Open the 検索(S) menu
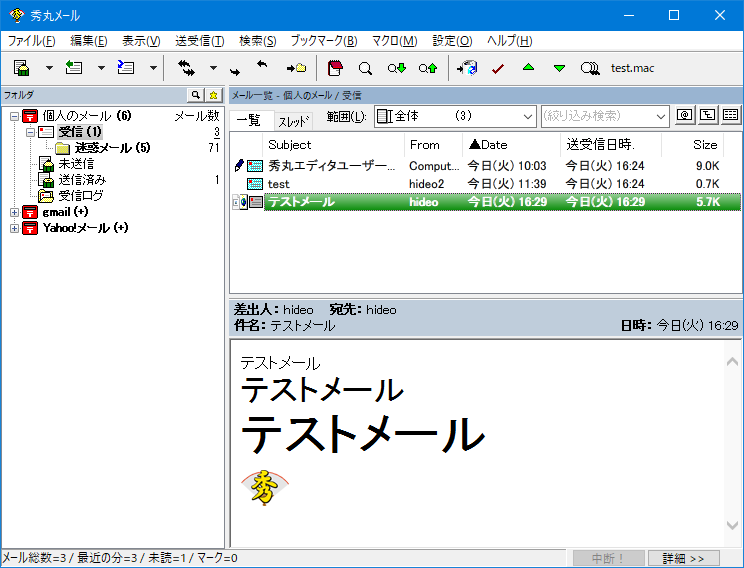Viewport: 744px width, 568px height. [257, 41]
